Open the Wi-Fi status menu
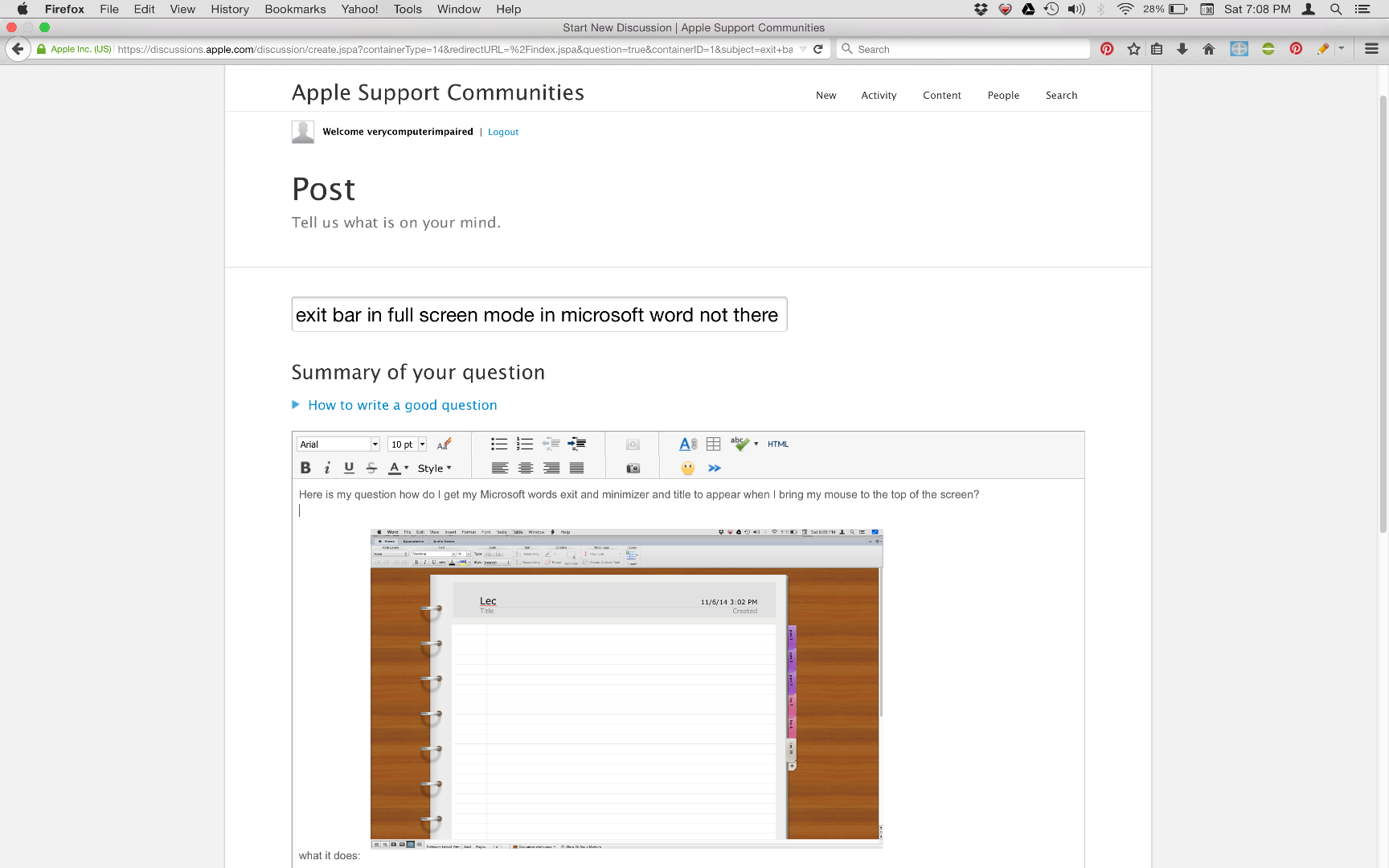Image resolution: width=1389 pixels, height=868 pixels. click(x=1125, y=9)
